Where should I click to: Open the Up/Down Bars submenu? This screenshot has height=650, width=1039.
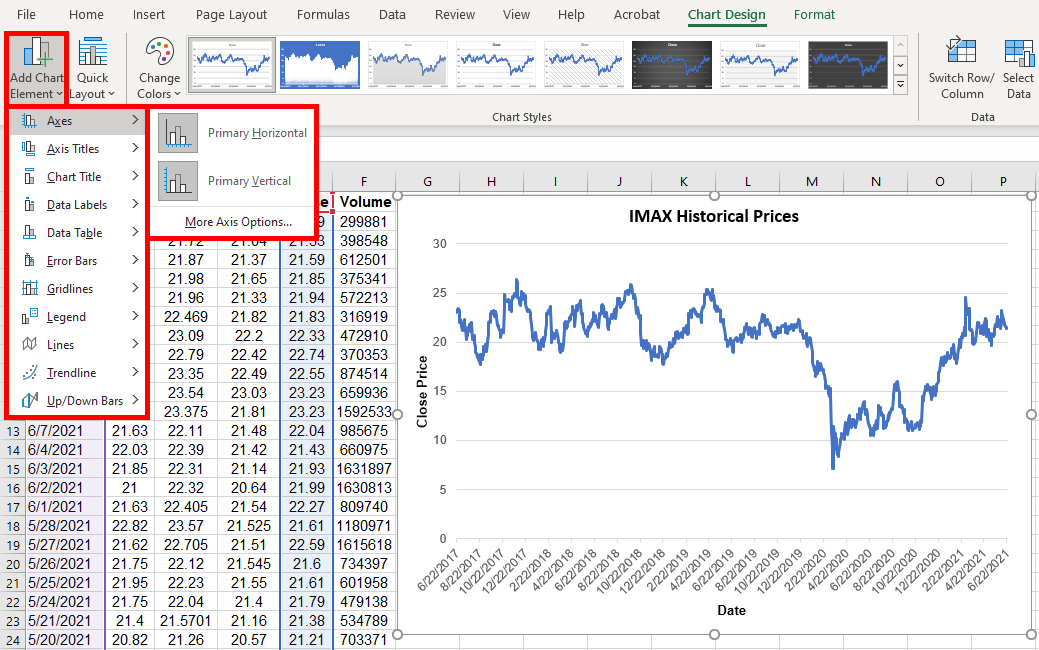point(79,400)
